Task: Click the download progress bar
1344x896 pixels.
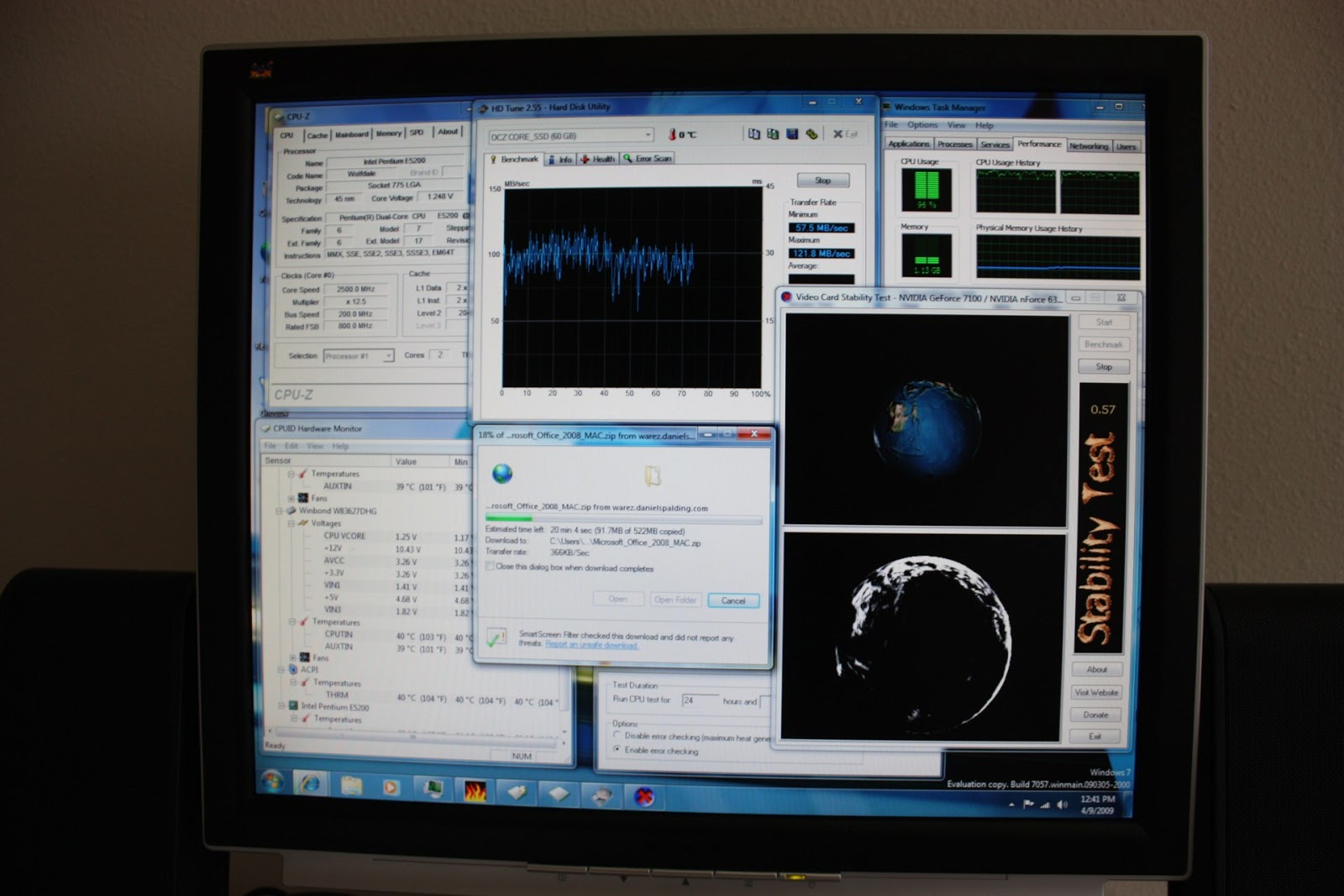Action: pyautogui.click(x=623, y=519)
